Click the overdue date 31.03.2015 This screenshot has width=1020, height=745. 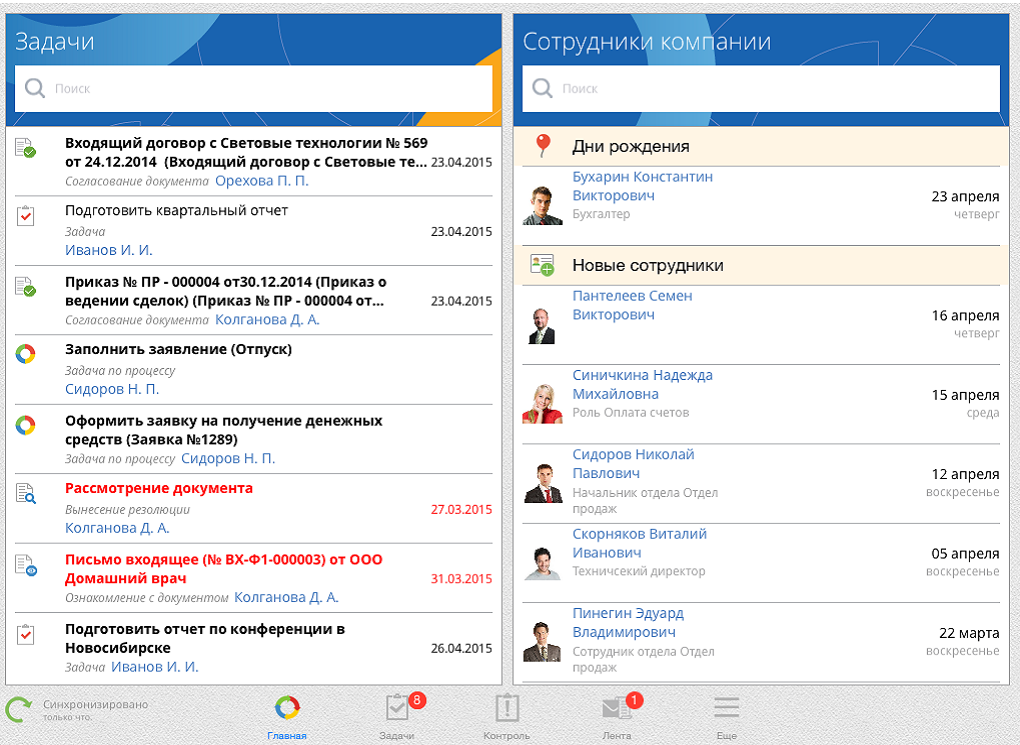(x=461, y=579)
